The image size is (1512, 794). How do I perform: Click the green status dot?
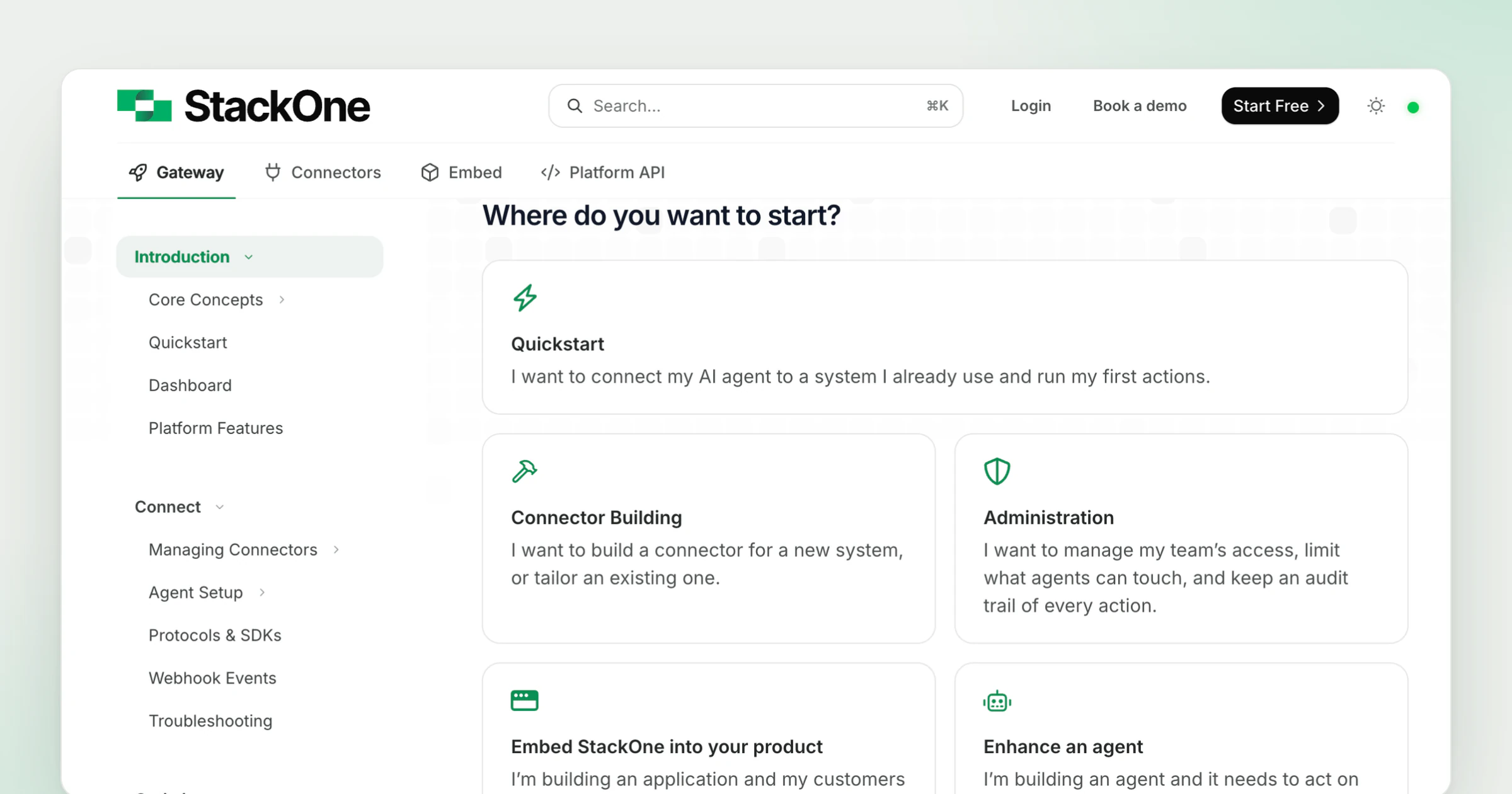coord(1413,107)
